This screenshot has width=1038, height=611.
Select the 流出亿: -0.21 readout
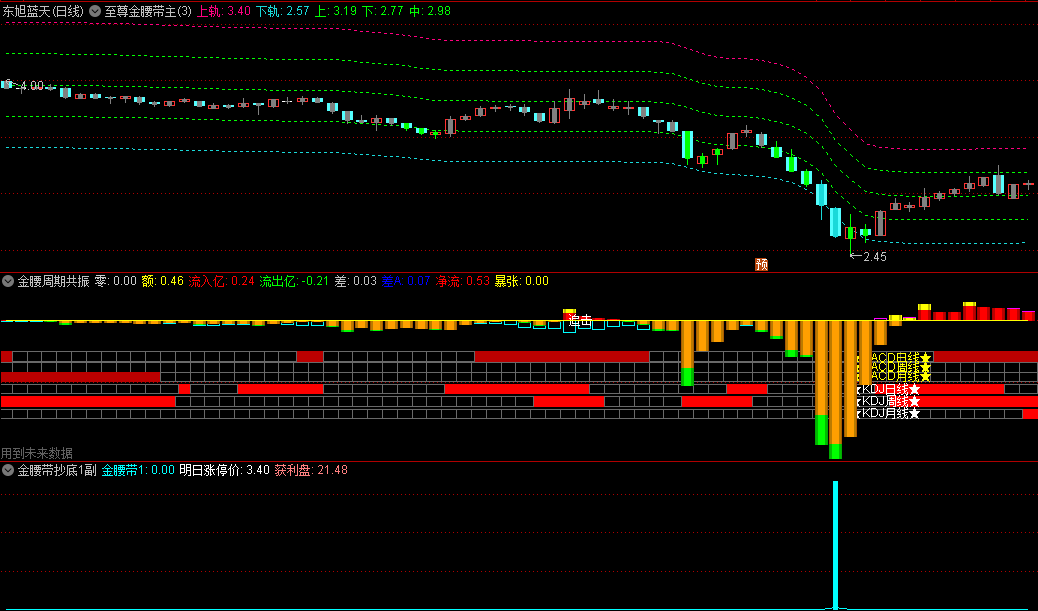[295, 281]
